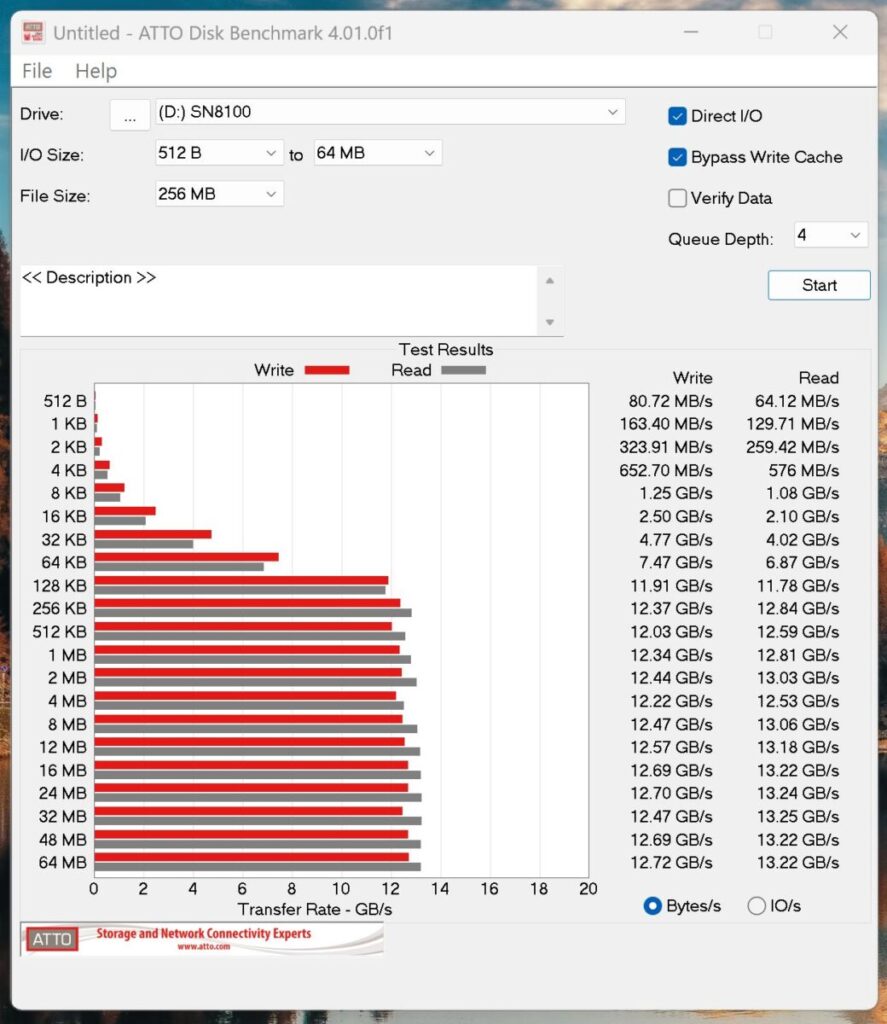Open the File Size 256 MB dropdown
887x1024 pixels.
click(219, 194)
